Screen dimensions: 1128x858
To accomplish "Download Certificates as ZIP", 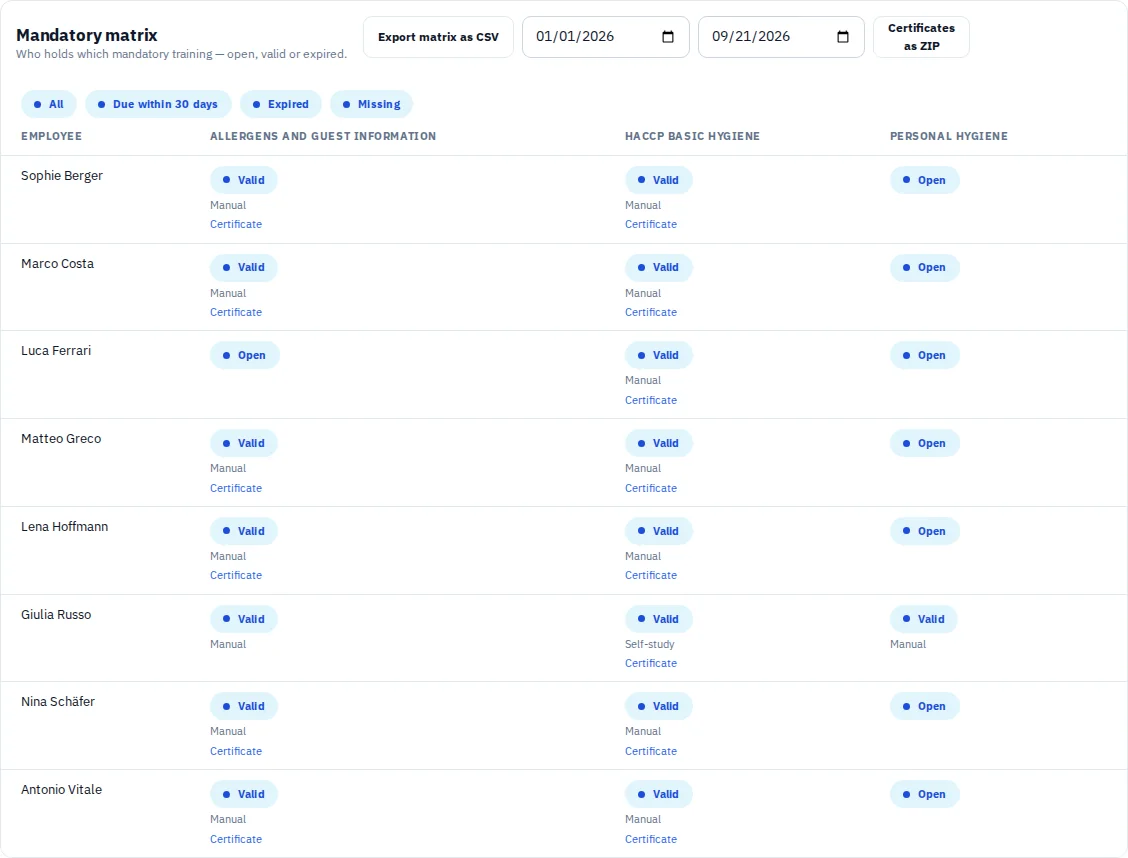I will (921, 37).
